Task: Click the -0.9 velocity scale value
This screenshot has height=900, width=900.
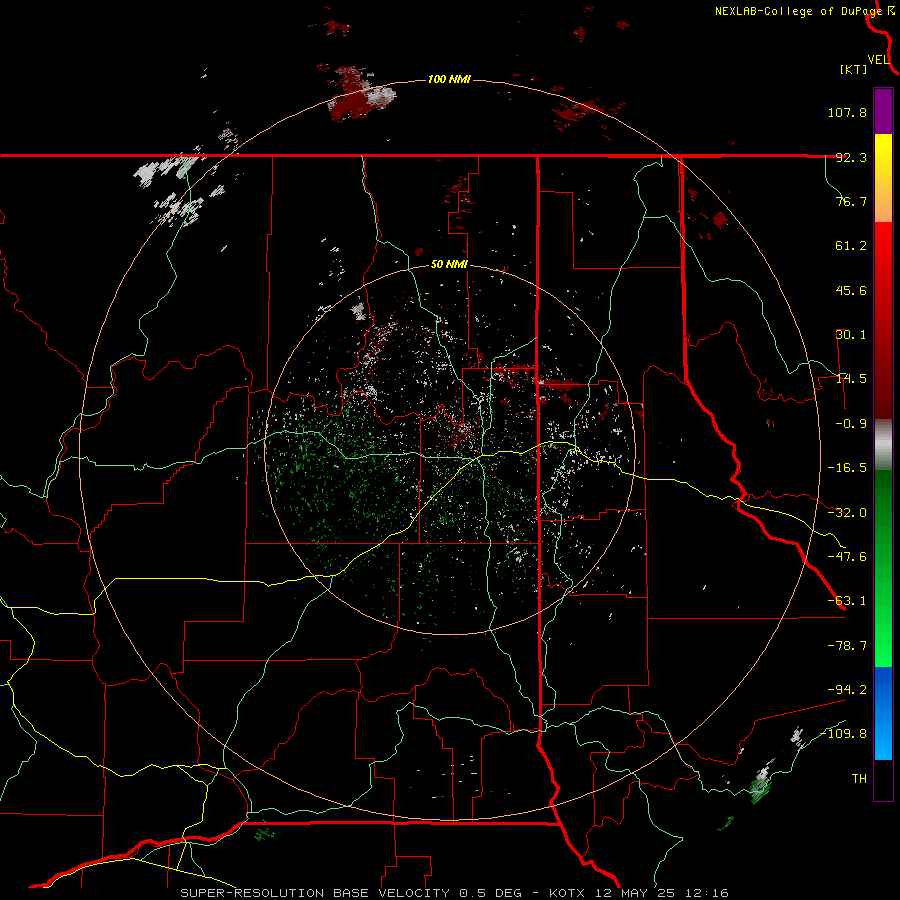Action: 851,424
